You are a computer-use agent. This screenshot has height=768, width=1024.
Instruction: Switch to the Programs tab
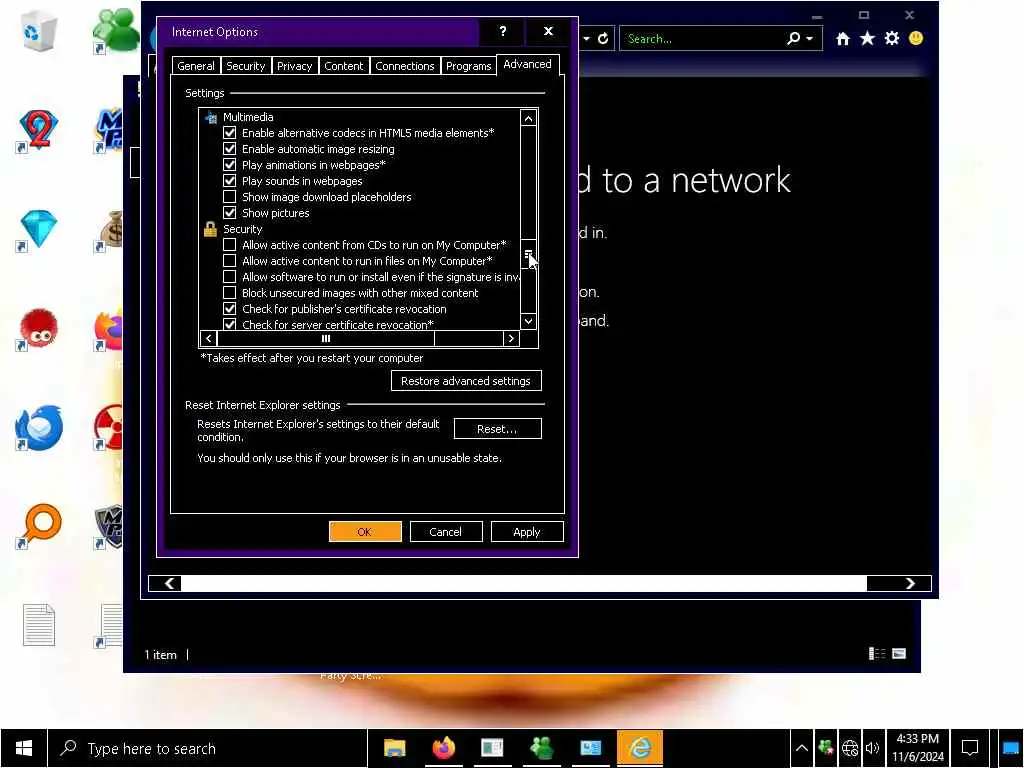pyautogui.click(x=468, y=66)
